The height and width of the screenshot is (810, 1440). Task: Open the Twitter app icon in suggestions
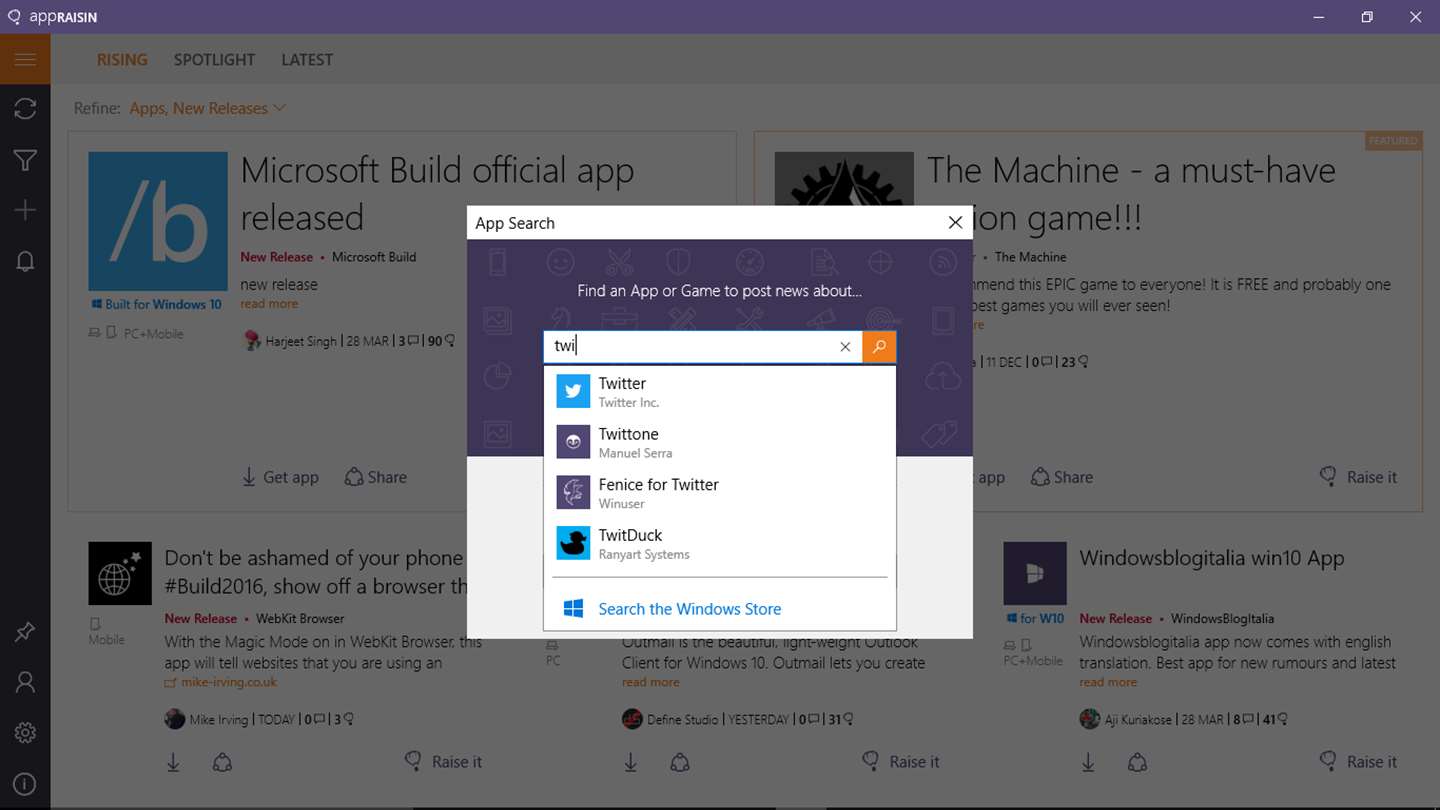(573, 391)
